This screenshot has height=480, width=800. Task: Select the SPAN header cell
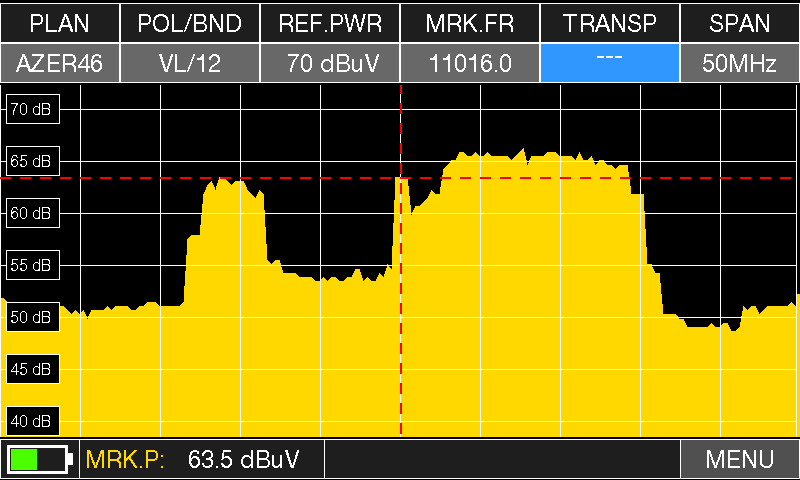tap(740, 23)
